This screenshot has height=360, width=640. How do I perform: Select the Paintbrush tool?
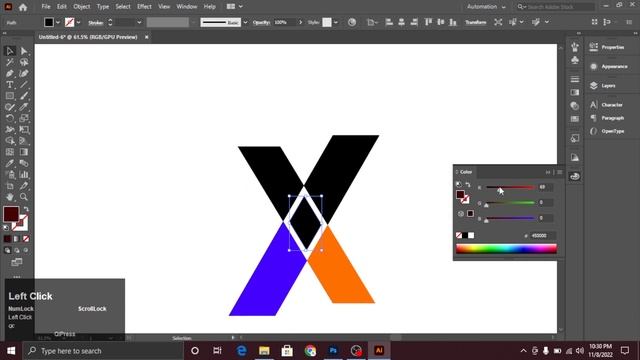(24, 96)
